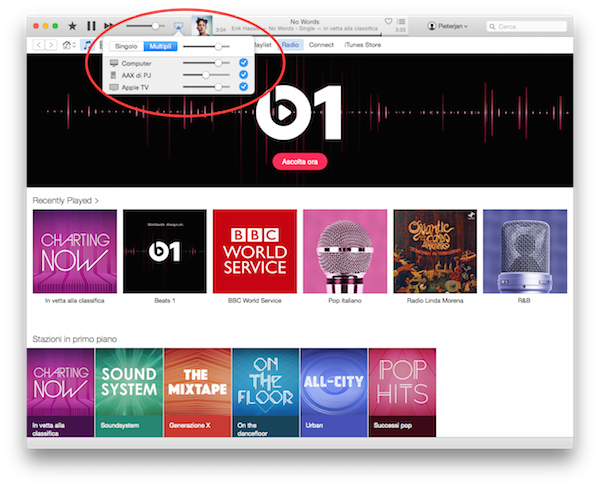
Task: Open the Connect tab
Action: 321,45
